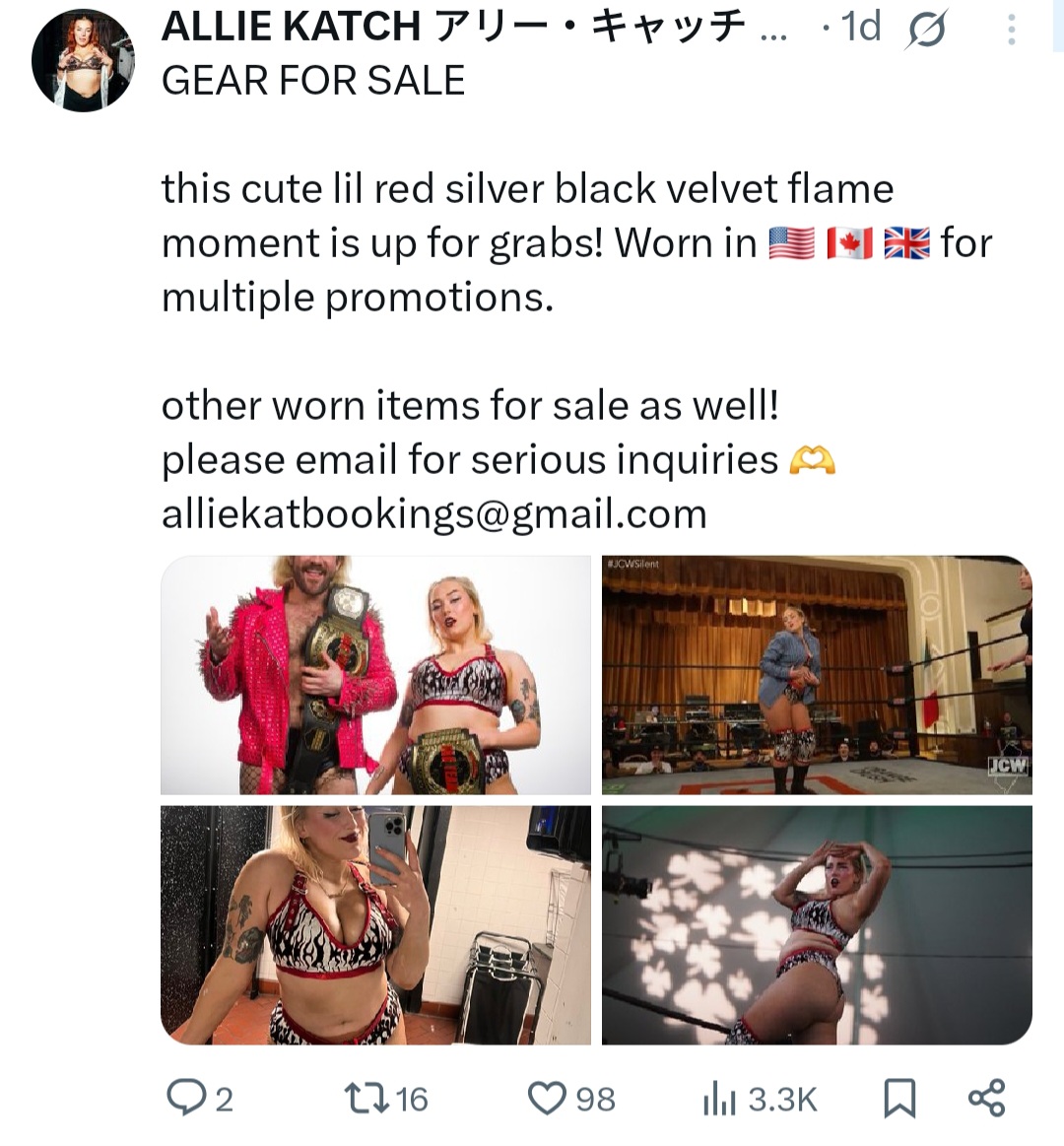
Task: Open the reply comment icon
Action: pyautogui.click(x=185, y=1099)
